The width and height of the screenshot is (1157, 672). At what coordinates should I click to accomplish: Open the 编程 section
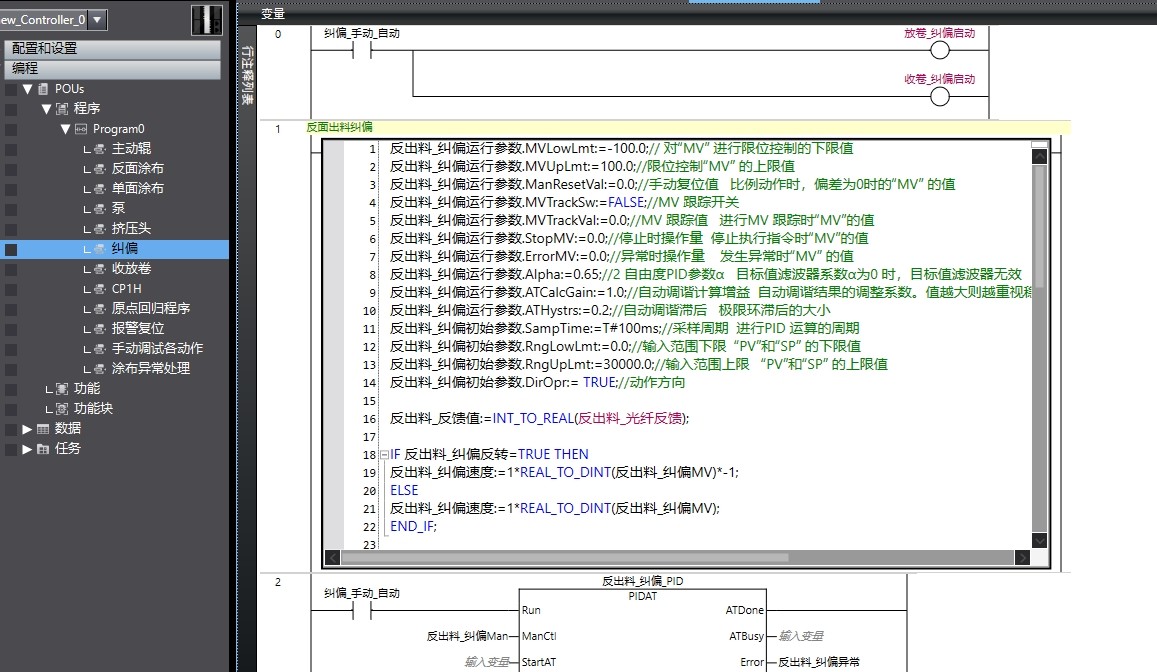click(112, 69)
